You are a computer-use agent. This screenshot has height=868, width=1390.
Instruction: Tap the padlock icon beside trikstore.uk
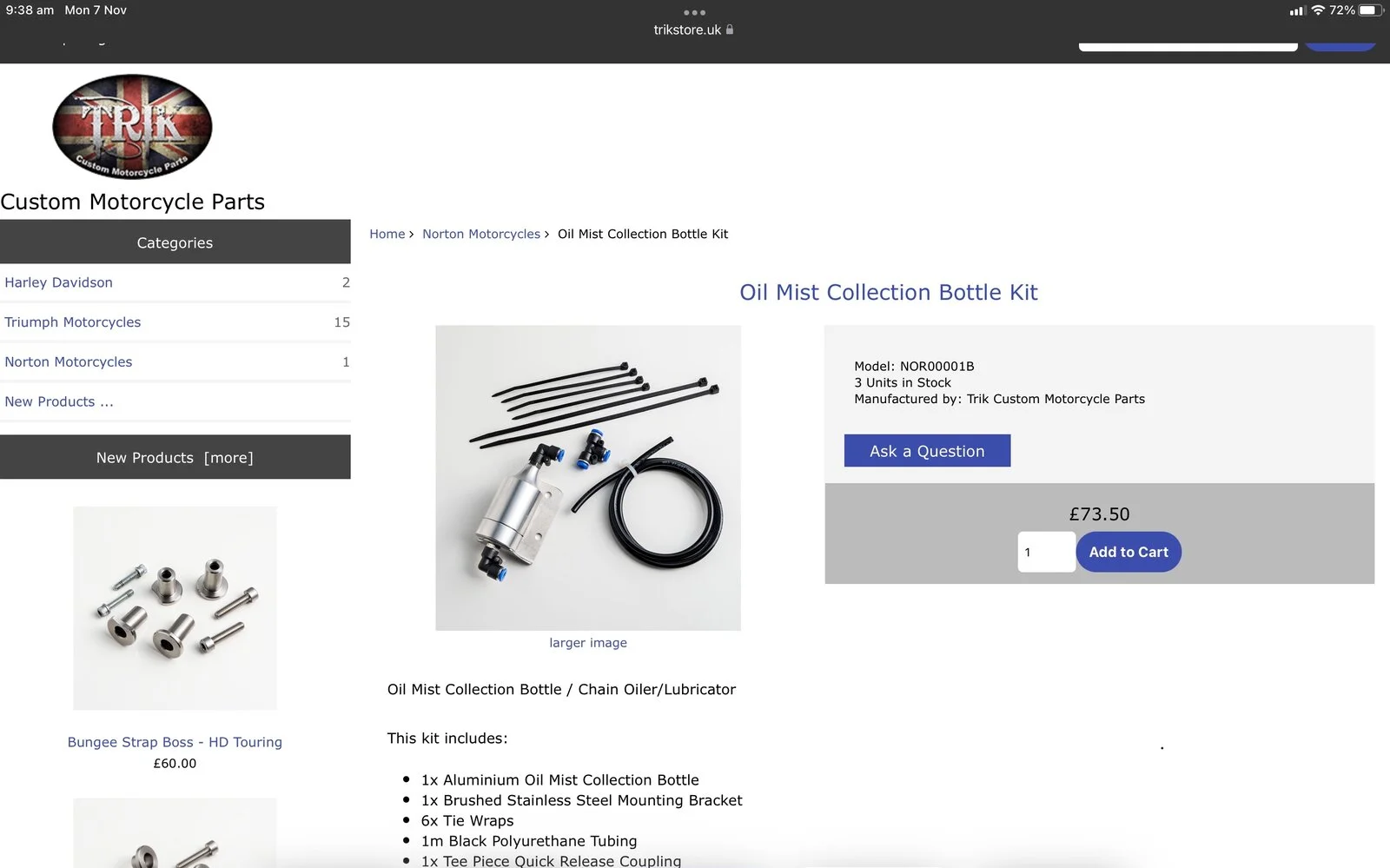click(730, 30)
